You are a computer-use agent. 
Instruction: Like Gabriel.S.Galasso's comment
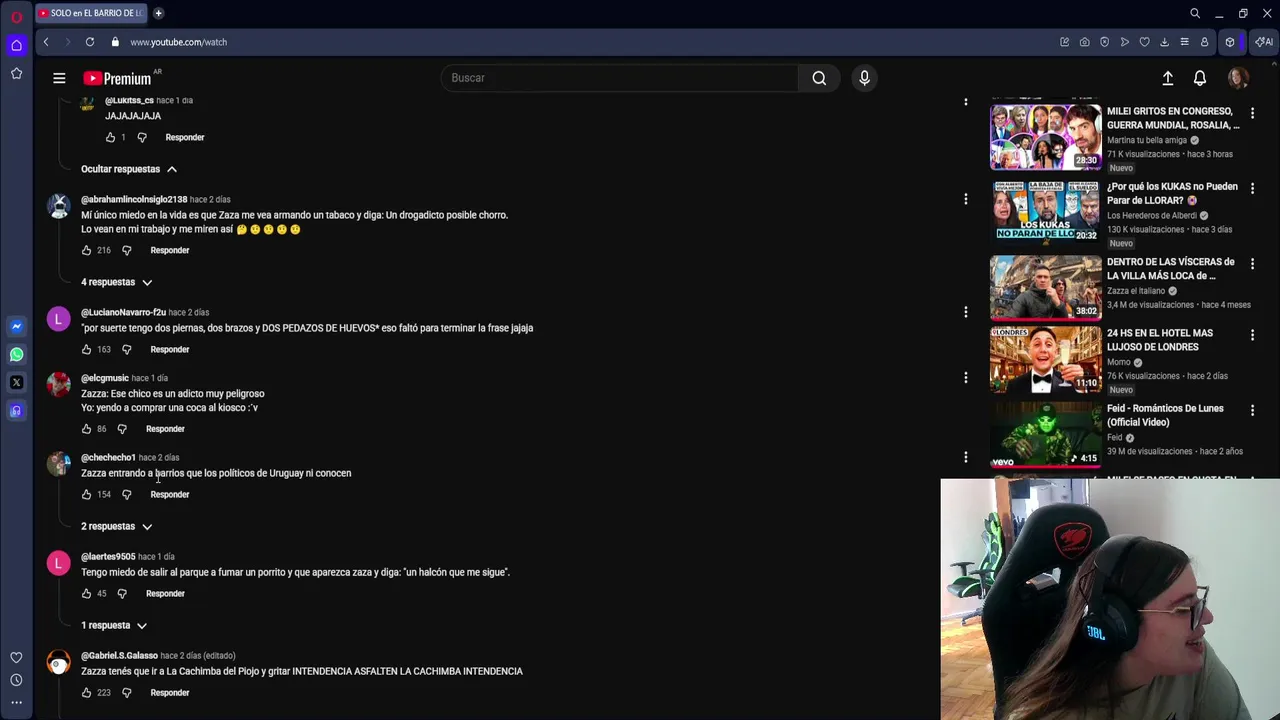click(86, 692)
